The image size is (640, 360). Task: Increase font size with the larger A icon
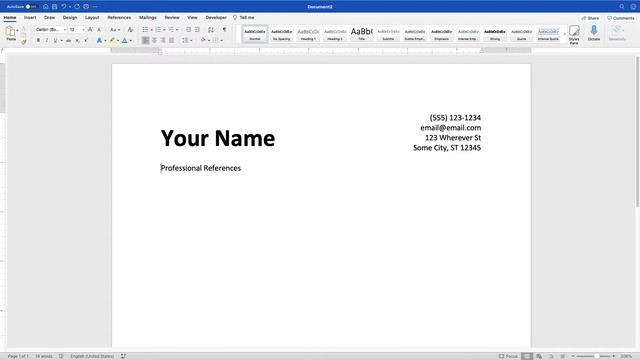point(90,30)
